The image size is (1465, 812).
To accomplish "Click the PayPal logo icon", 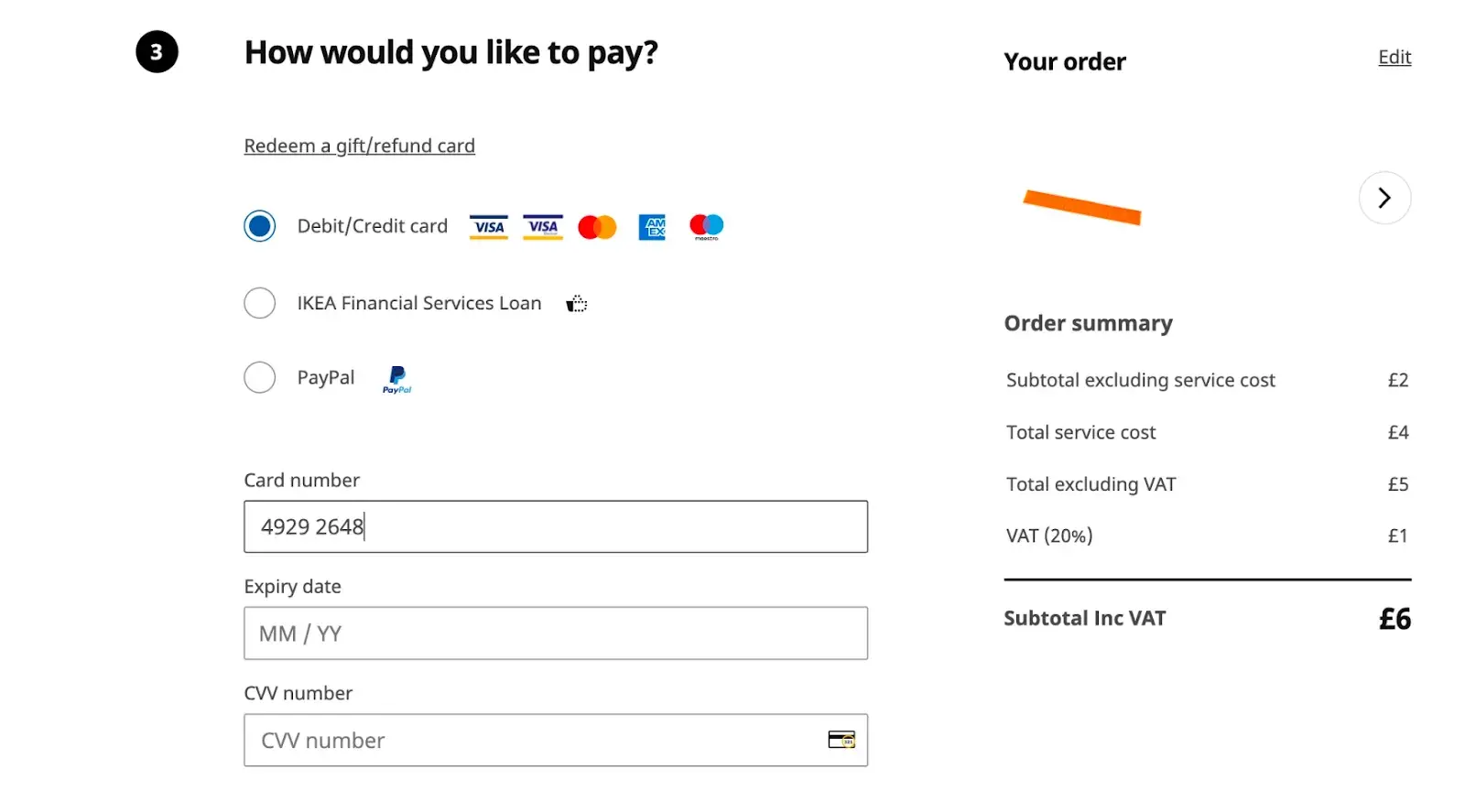I will click(396, 378).
